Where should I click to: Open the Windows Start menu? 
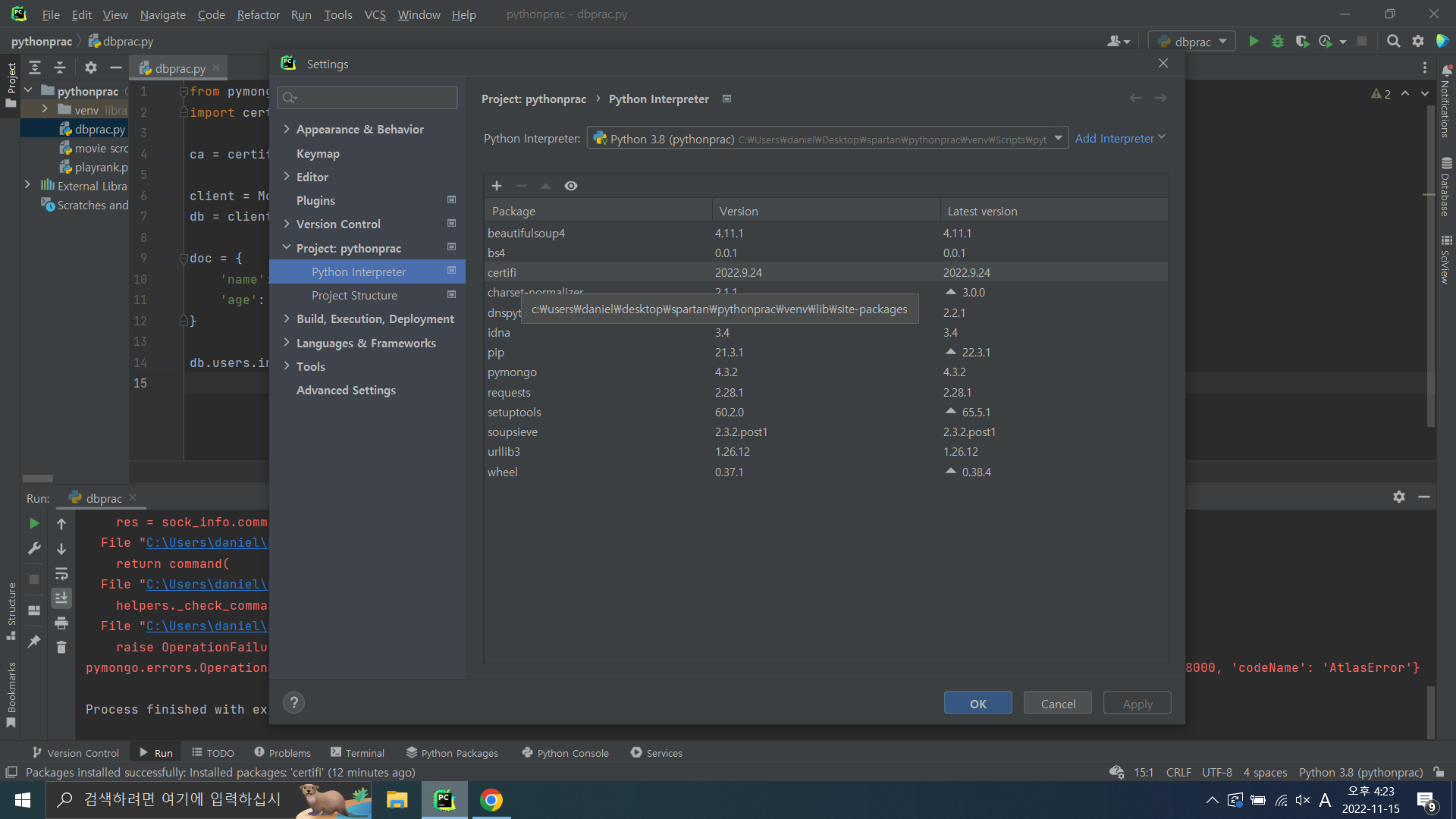[23, 800]
